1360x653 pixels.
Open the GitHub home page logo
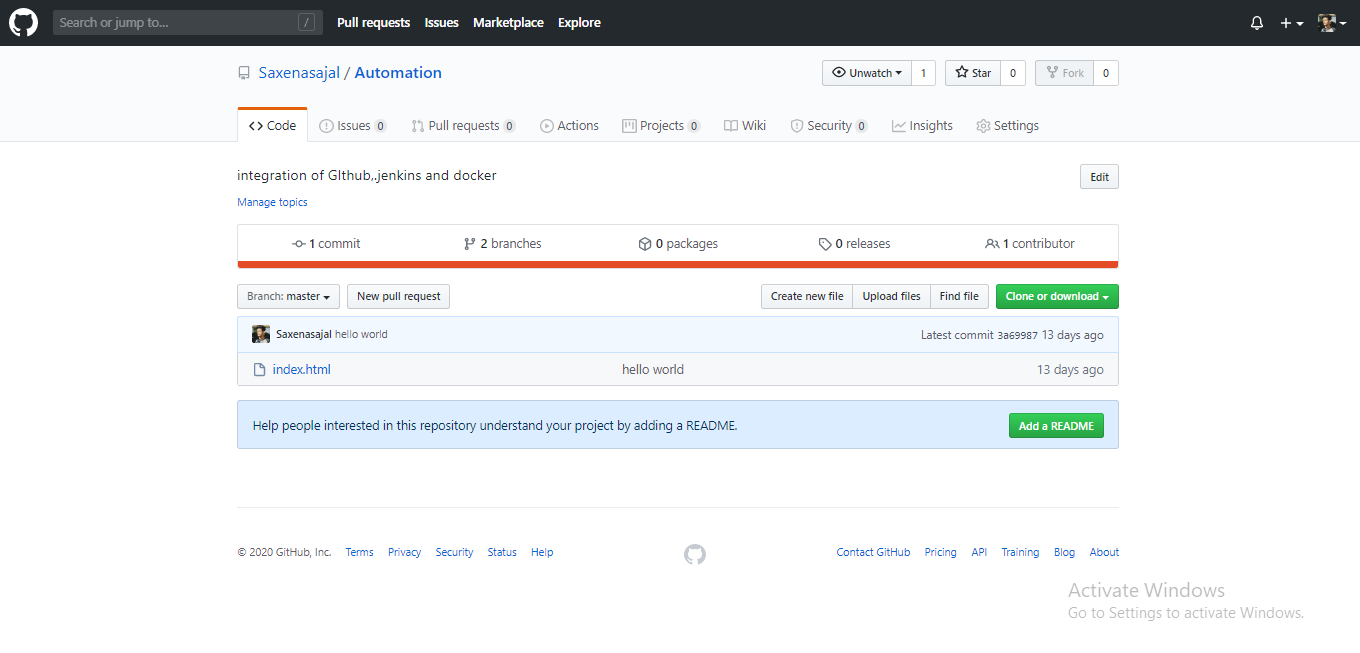point(22,22)
